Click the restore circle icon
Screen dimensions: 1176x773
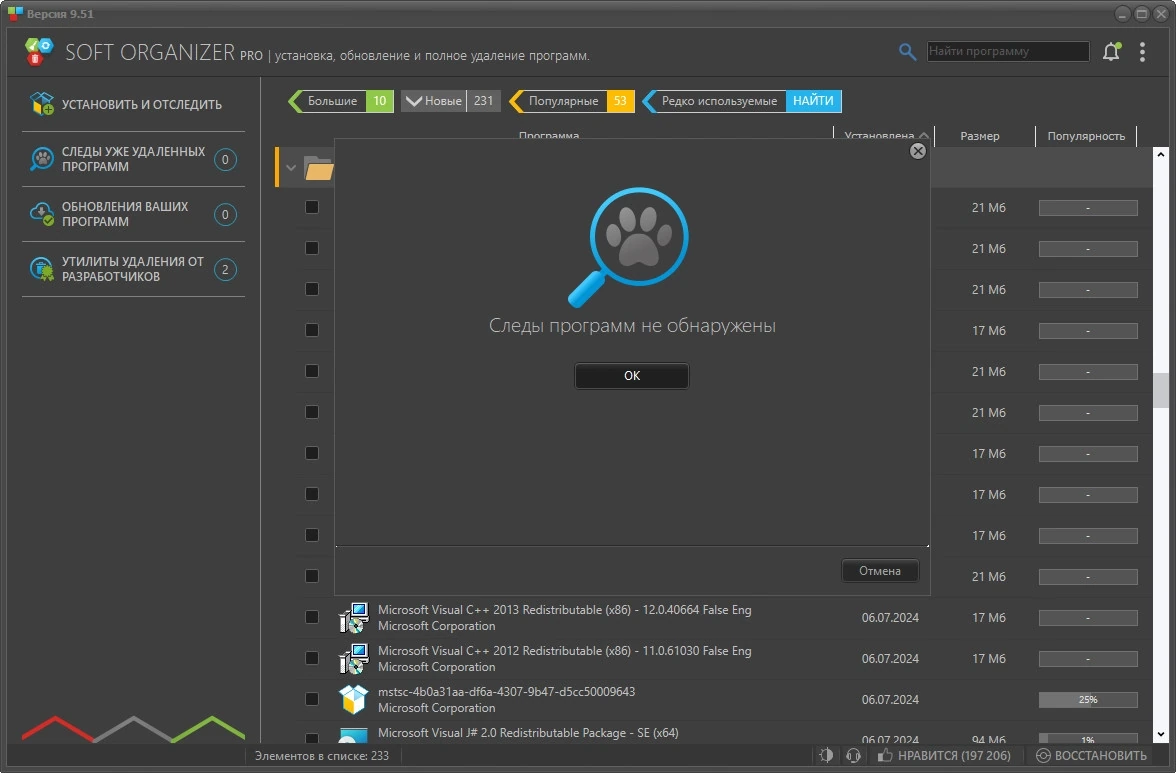coord(1043,756)
